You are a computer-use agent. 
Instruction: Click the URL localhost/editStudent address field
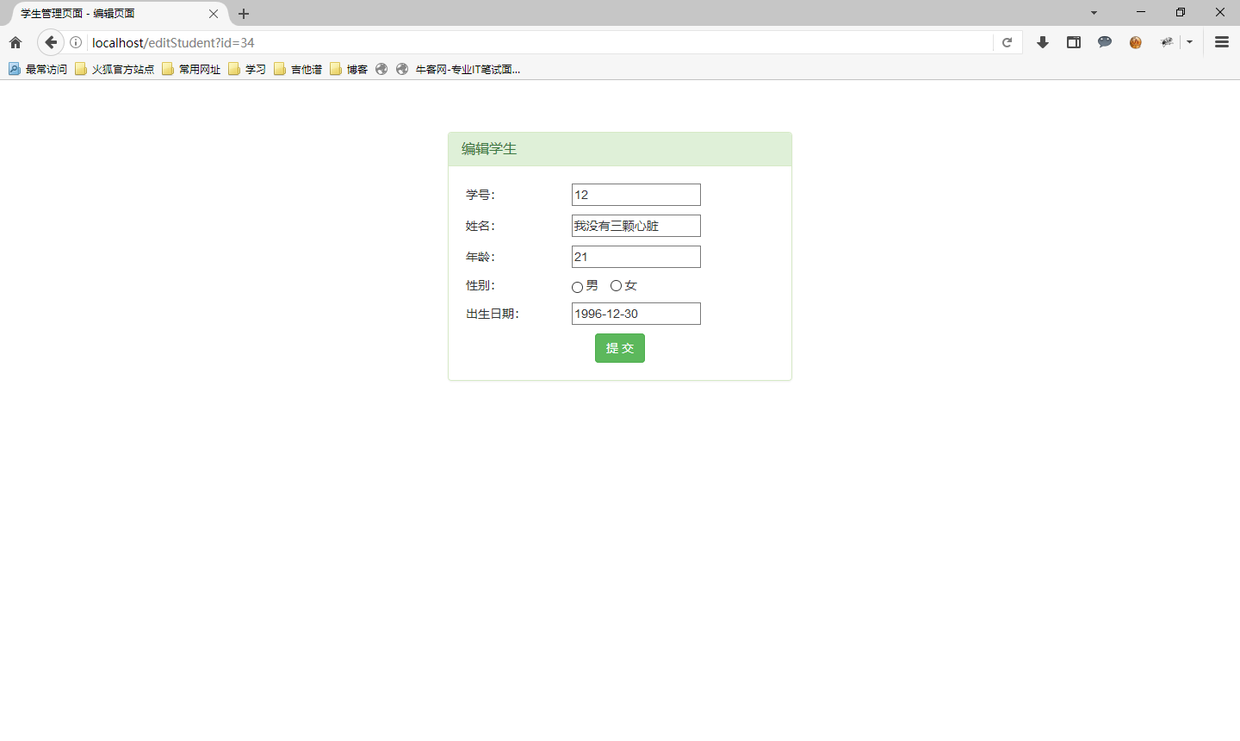pos(540,43)
